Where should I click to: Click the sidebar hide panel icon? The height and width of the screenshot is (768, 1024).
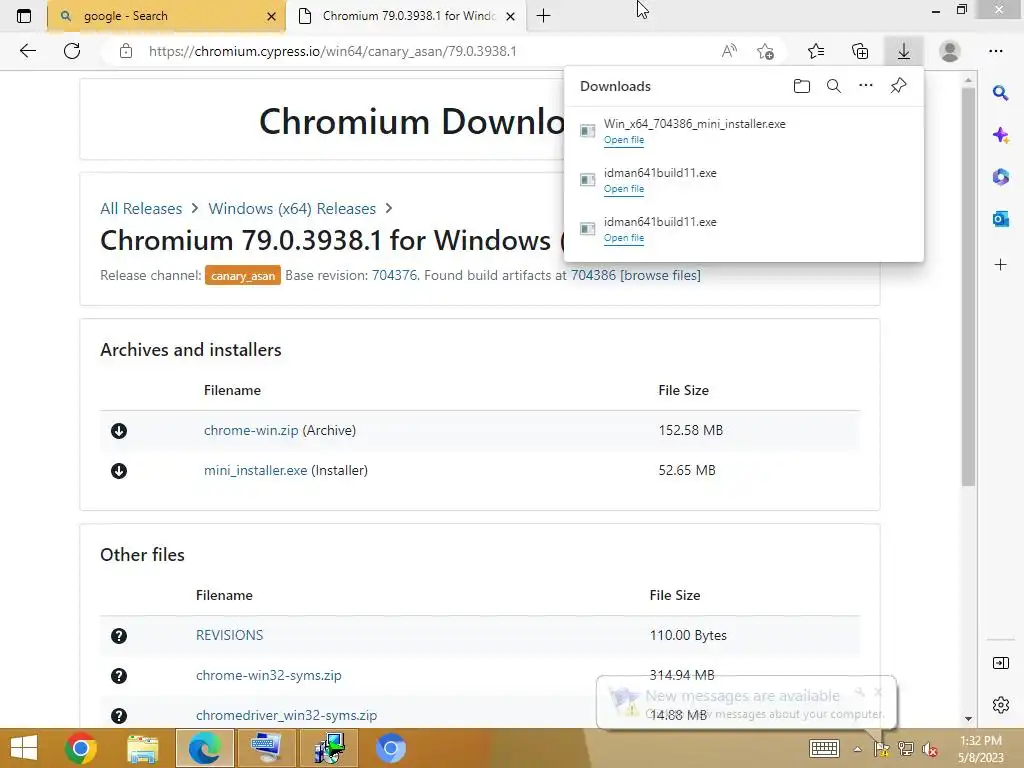(1000, 664)
